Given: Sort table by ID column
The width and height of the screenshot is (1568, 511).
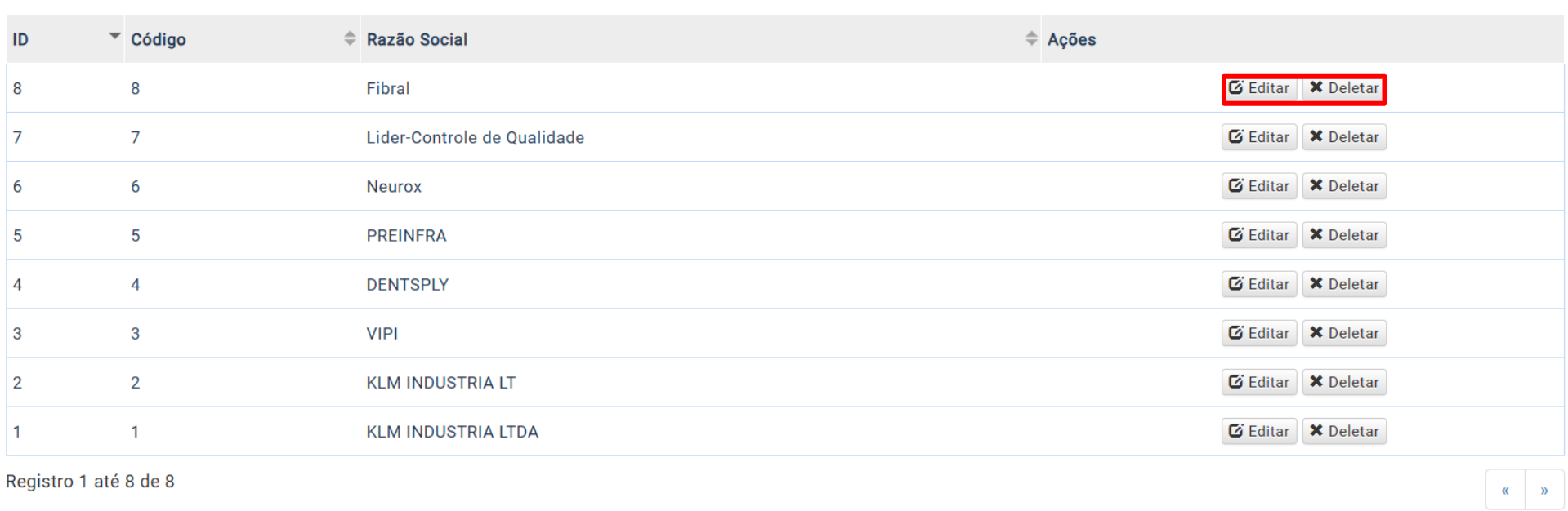Looking at the screenshot, I should 114,37.
